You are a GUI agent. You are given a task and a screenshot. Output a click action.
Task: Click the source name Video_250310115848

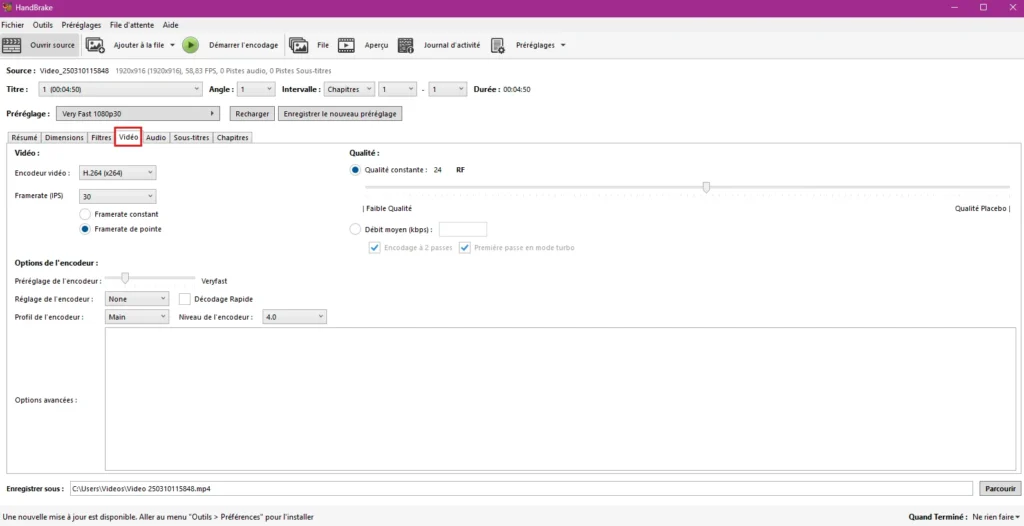[x=74, y=71]
